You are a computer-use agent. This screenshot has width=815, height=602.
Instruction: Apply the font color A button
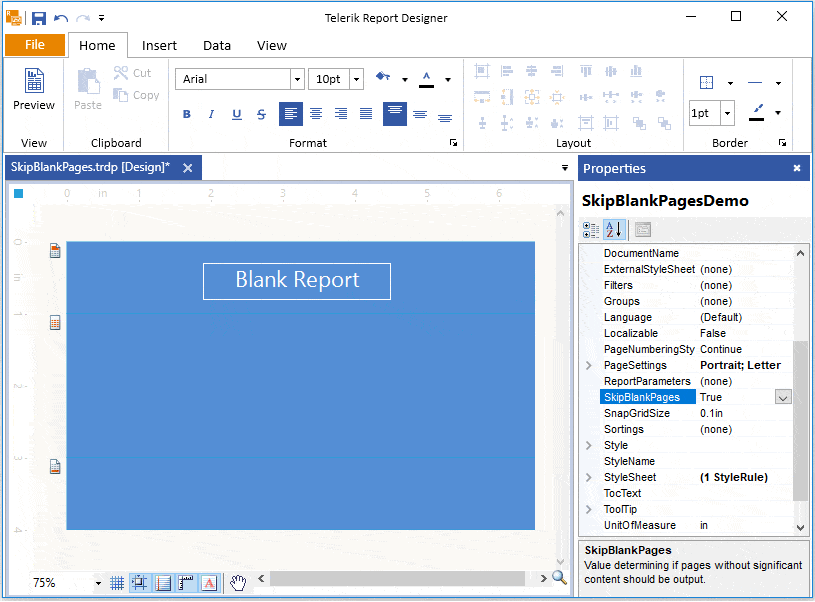(x=426, y=79)
